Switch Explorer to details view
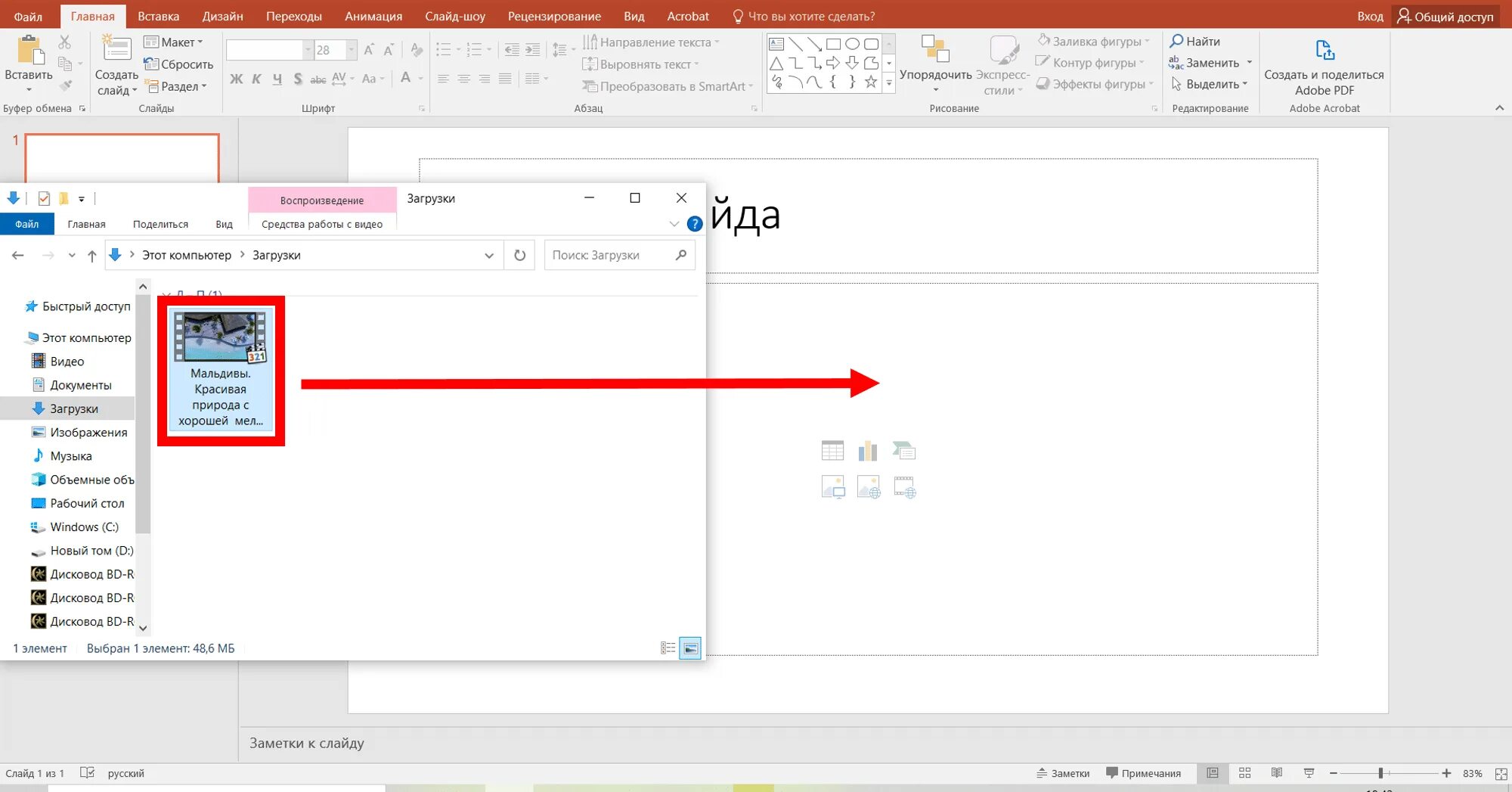 (668, 648)
